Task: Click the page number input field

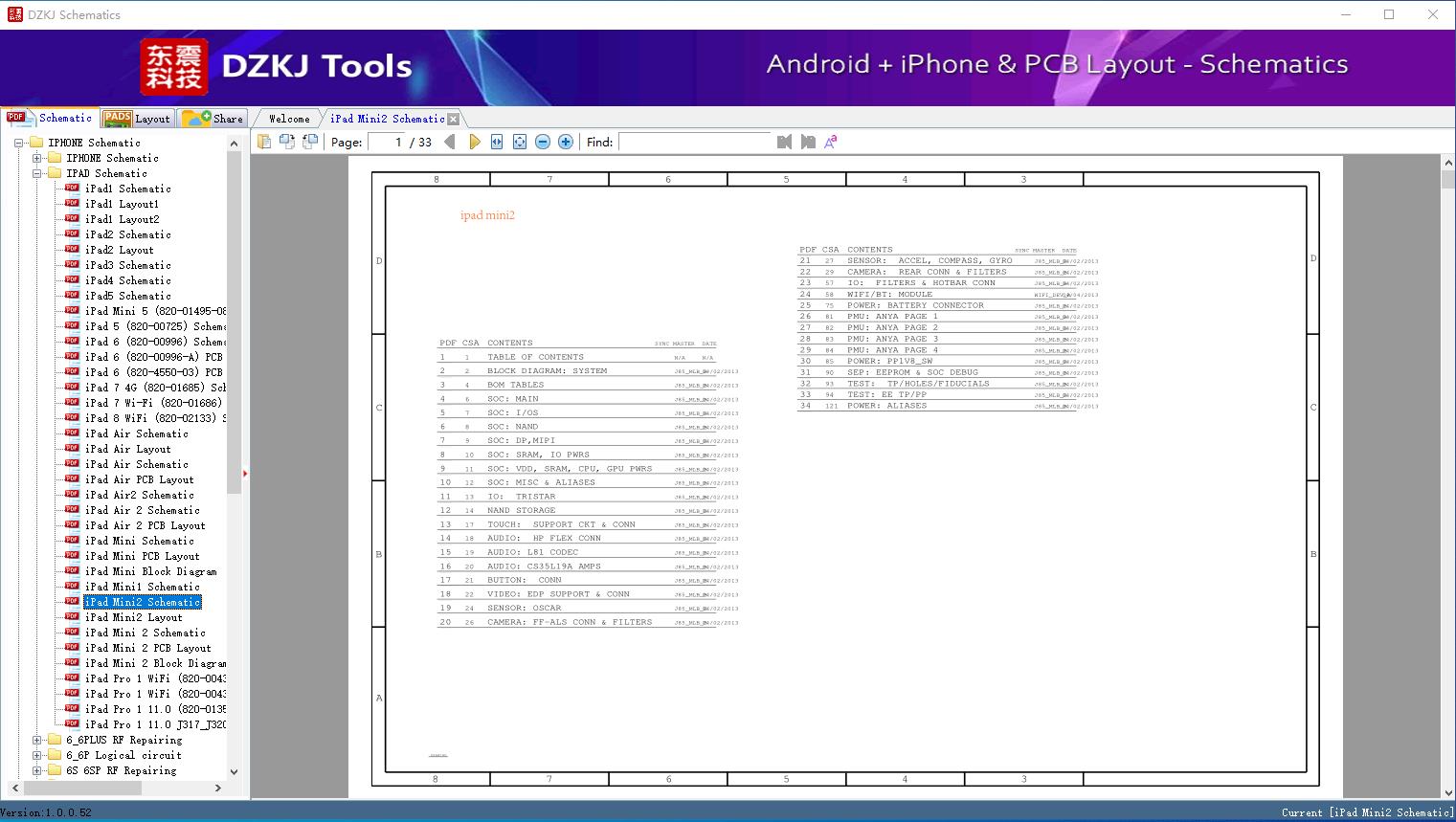Action: pos(386,142)
